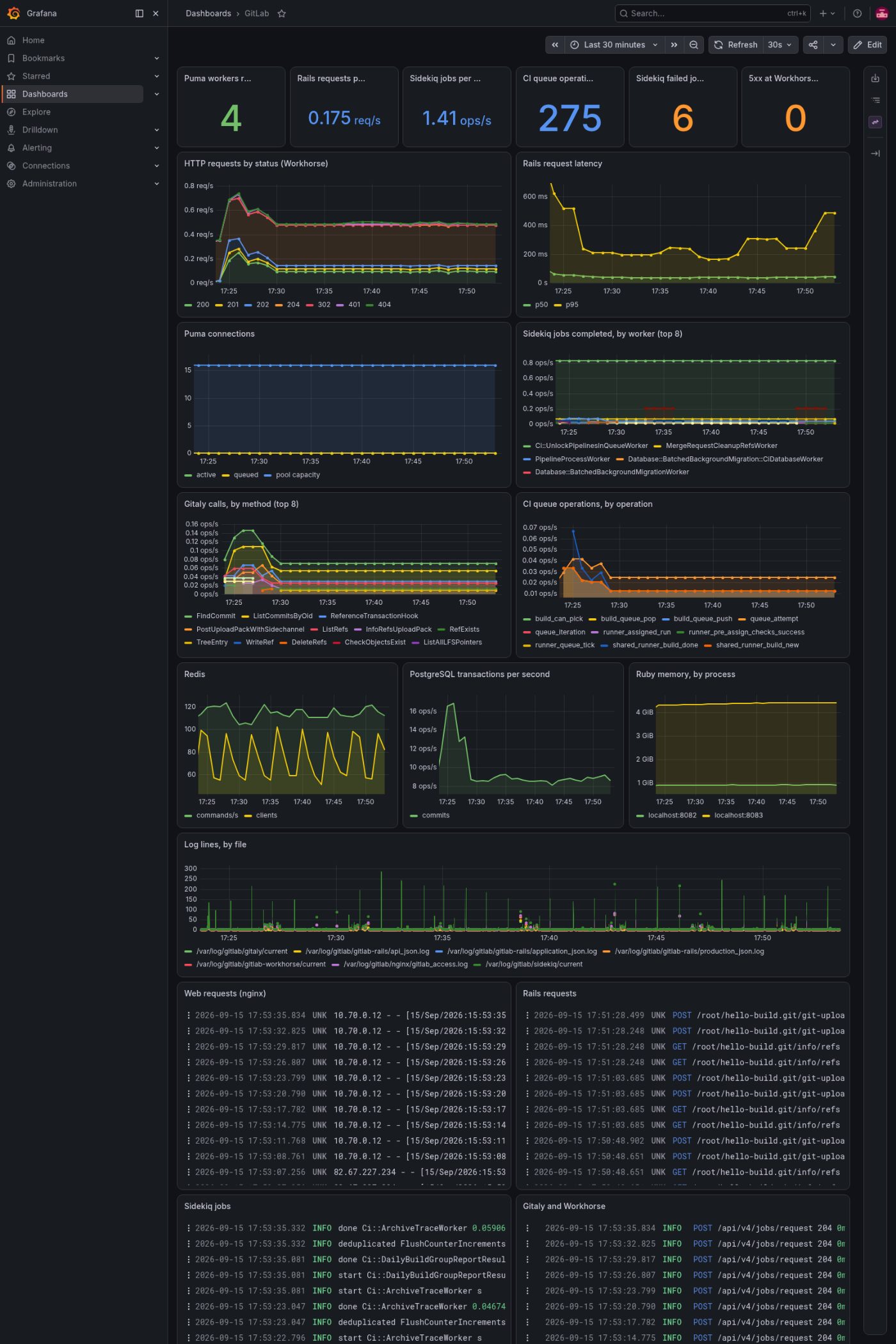Viewport: 896px width, 1344px height.
Task: Open Connections in the sidebar
Action: click(46, 166)
